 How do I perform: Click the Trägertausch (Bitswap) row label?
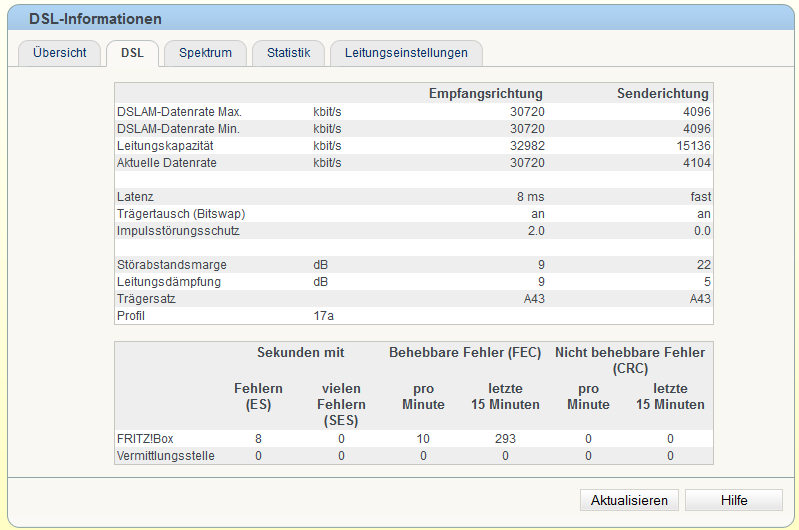click(181, 214)
